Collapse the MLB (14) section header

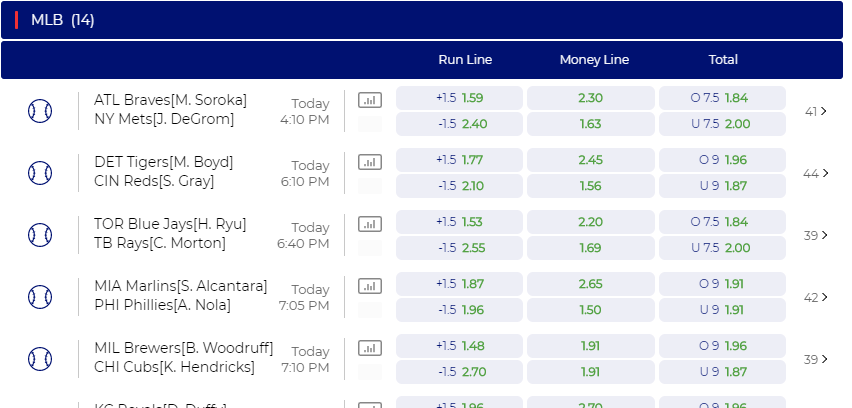coord(422,20)
